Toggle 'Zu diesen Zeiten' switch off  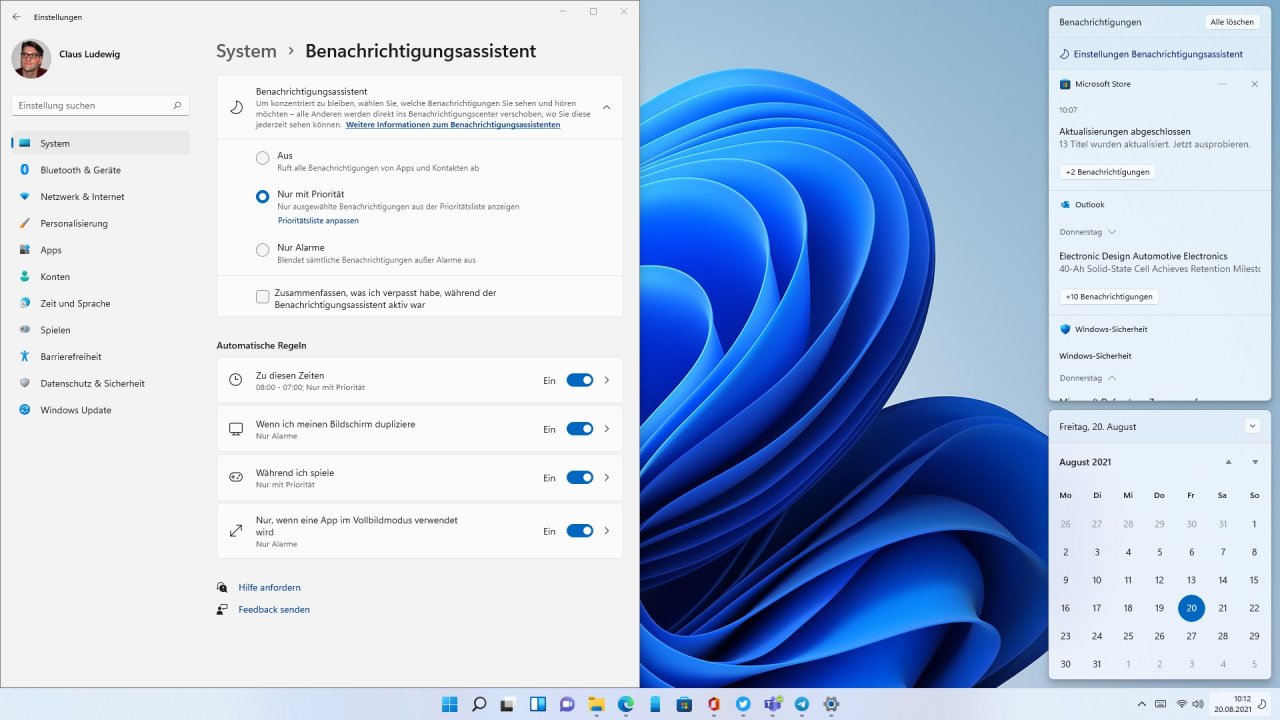click(x=580, y=380)
